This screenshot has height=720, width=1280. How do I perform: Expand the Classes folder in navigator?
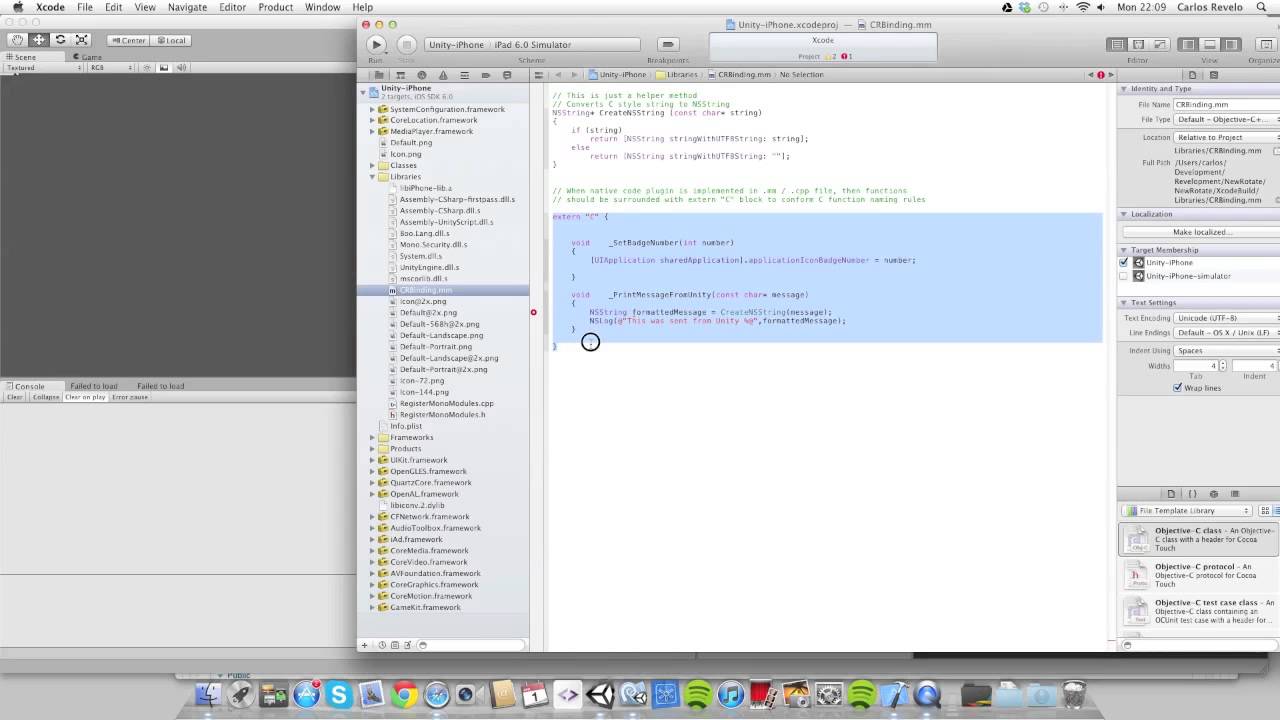pos(373,165)
